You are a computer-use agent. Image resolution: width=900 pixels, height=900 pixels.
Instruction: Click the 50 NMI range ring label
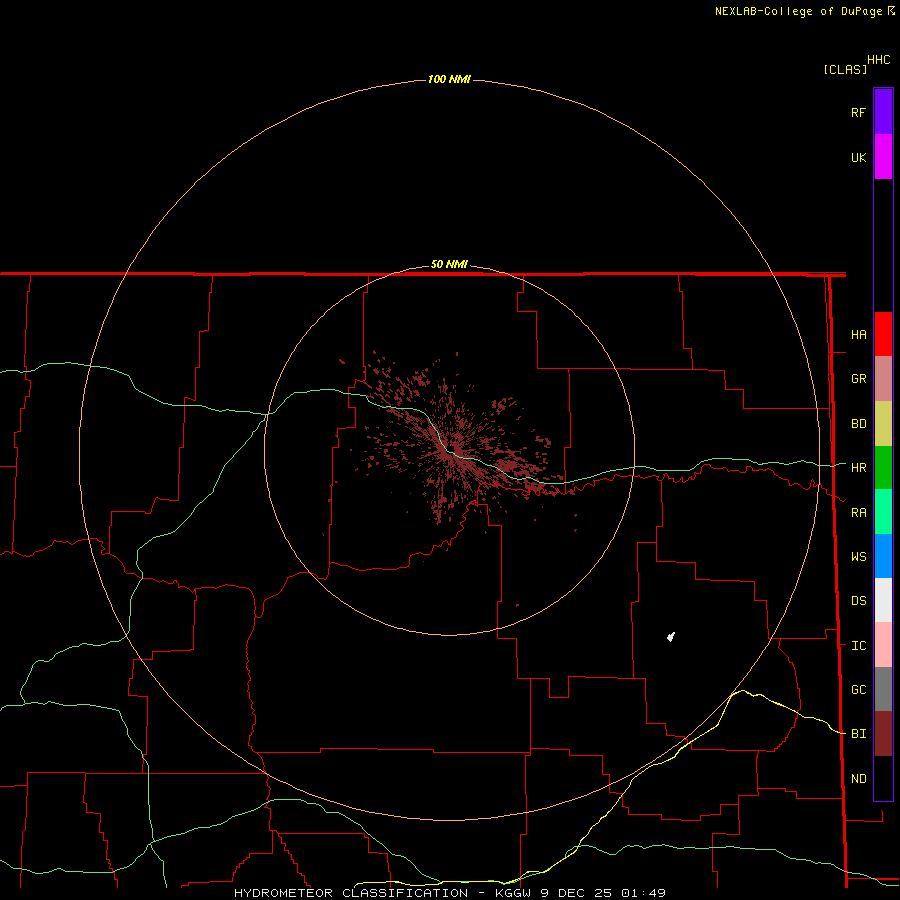449,264
